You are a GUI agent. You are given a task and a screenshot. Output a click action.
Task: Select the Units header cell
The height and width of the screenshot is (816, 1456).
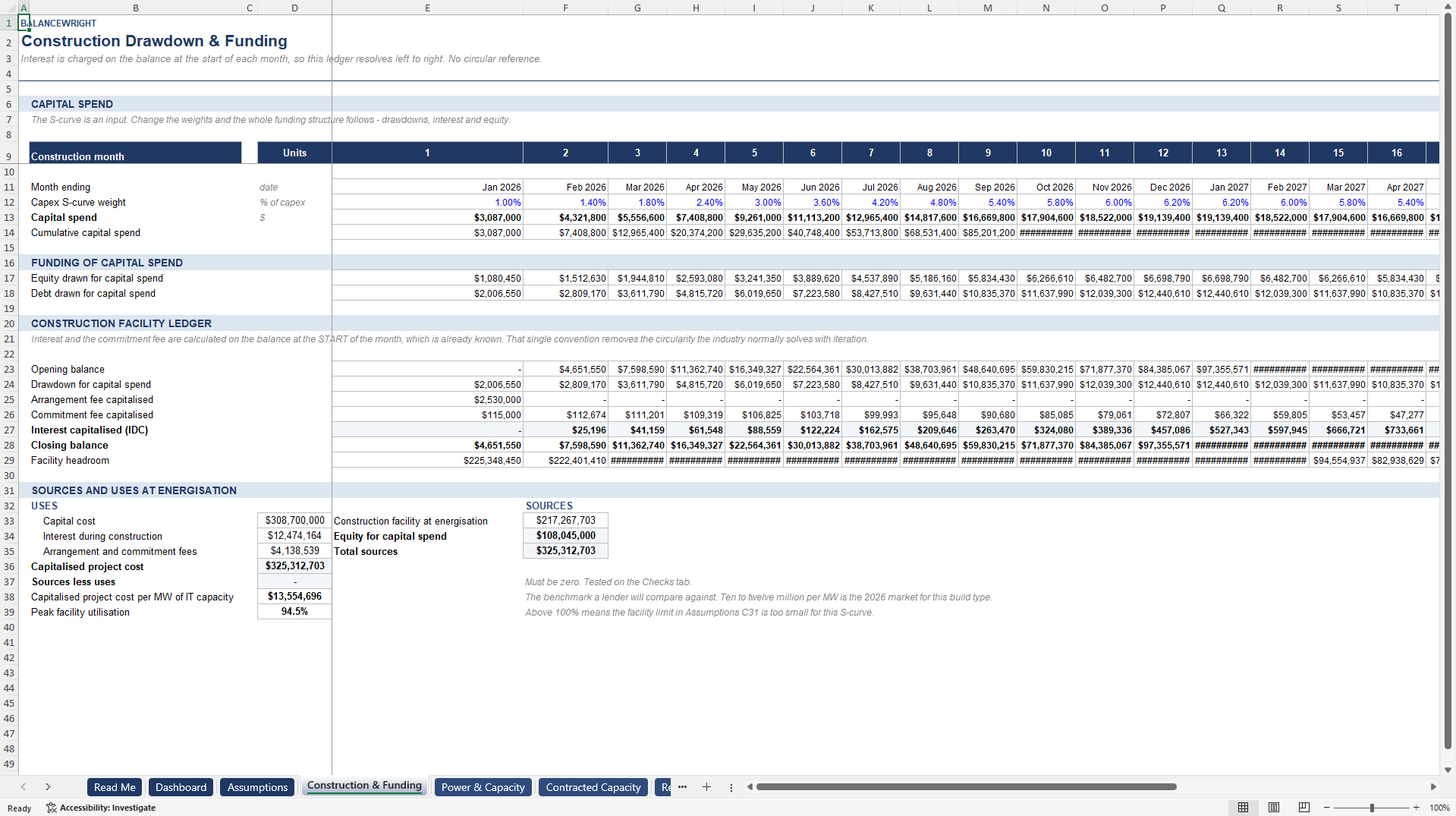[x=294, y=153]
